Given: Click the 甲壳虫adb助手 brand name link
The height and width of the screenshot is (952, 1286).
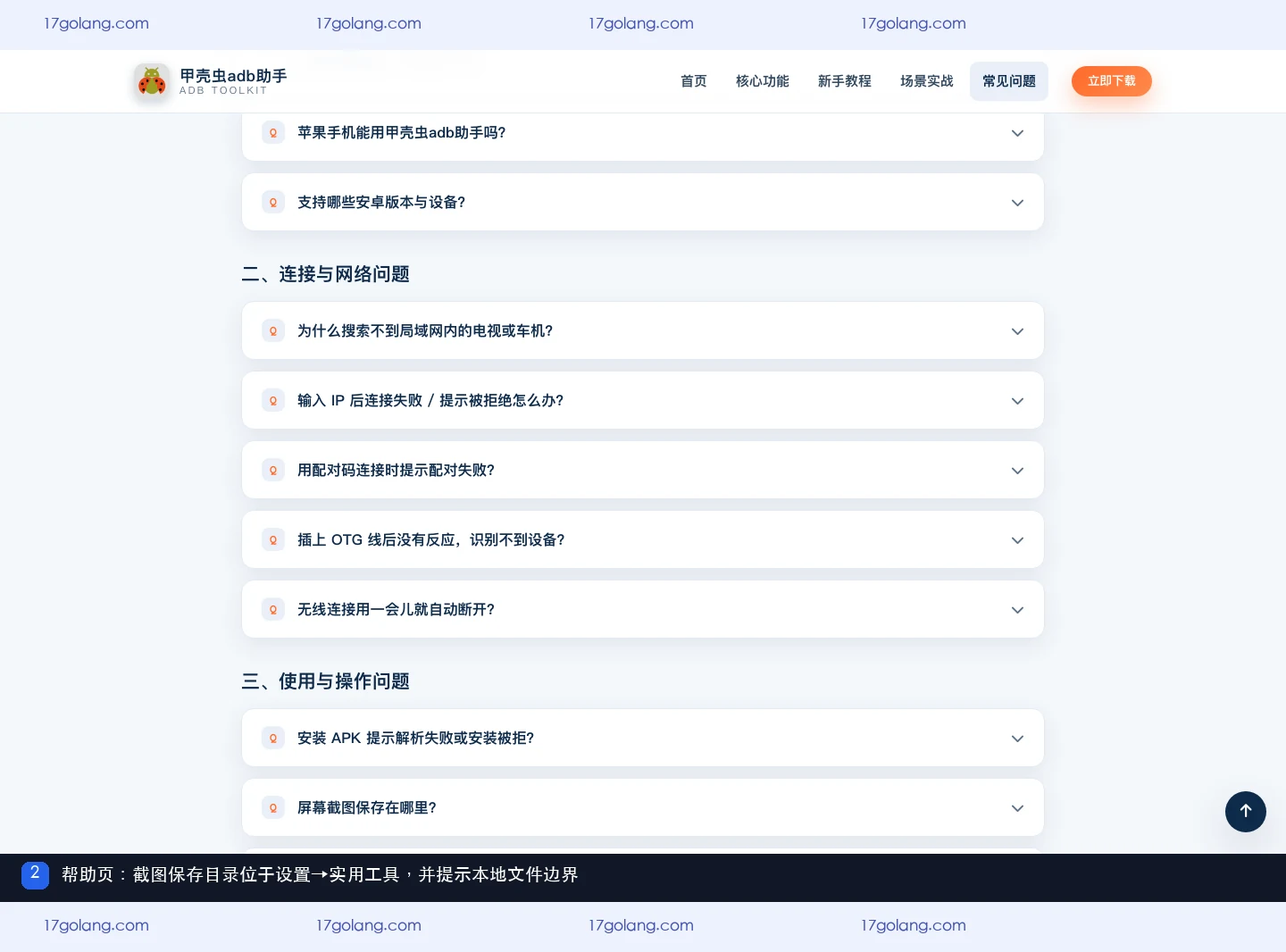Looking at the screenshot, I should tap(233, 76).
